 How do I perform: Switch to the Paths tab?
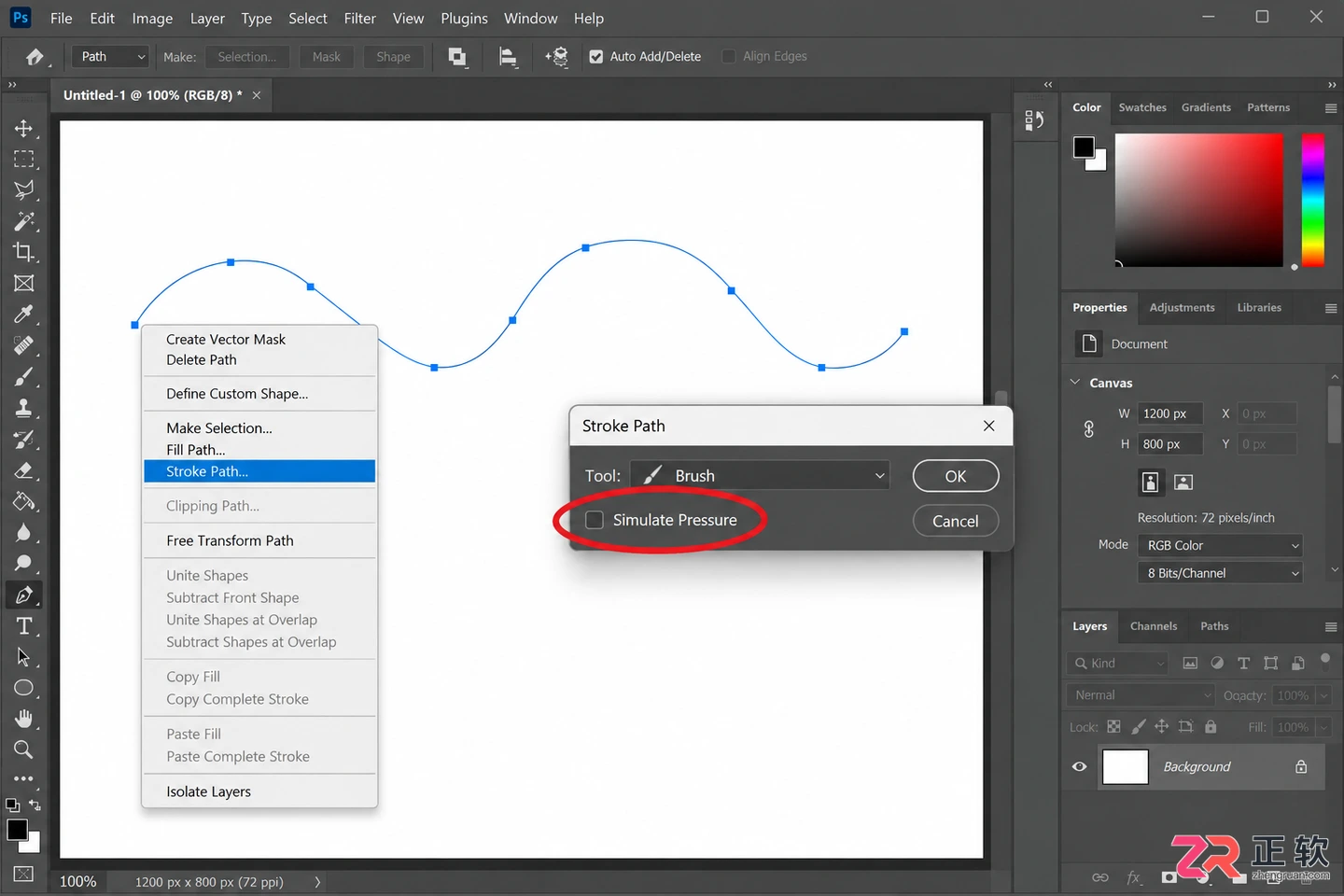[x=1214, y=626]
